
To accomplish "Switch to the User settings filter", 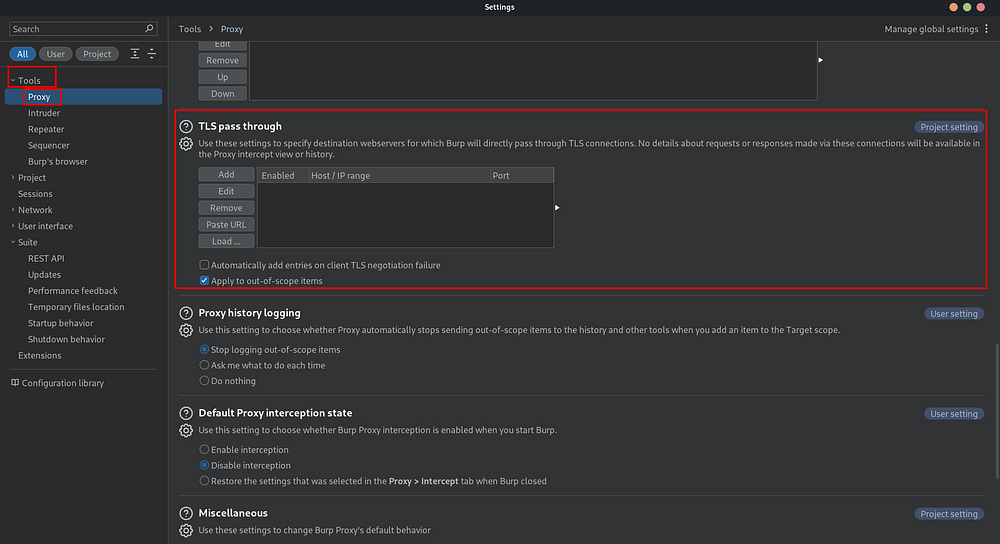I will coord(55,54).
